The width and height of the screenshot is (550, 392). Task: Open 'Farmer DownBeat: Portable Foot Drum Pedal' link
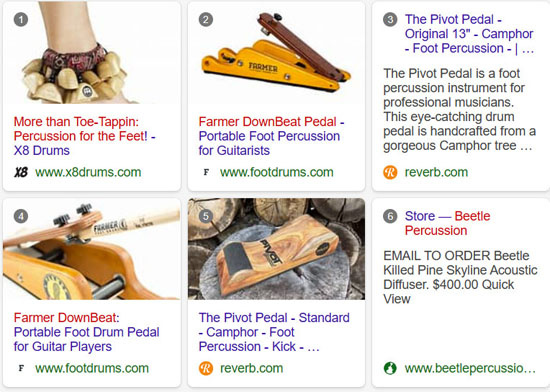click(x=87, y=332)
